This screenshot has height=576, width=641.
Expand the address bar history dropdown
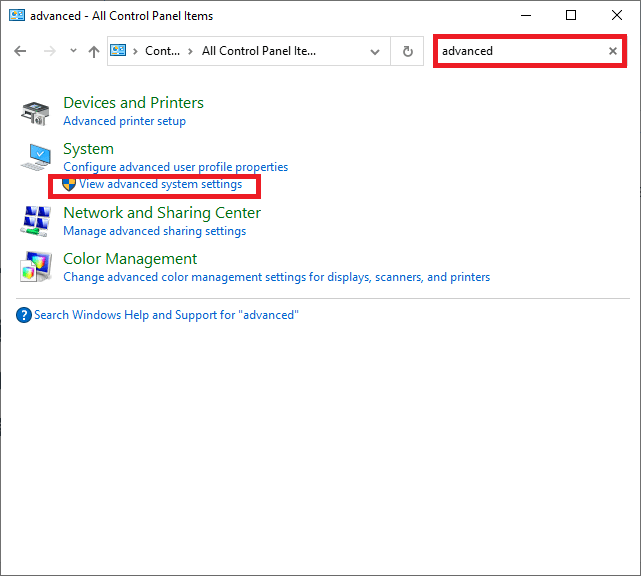pos(375,51)
